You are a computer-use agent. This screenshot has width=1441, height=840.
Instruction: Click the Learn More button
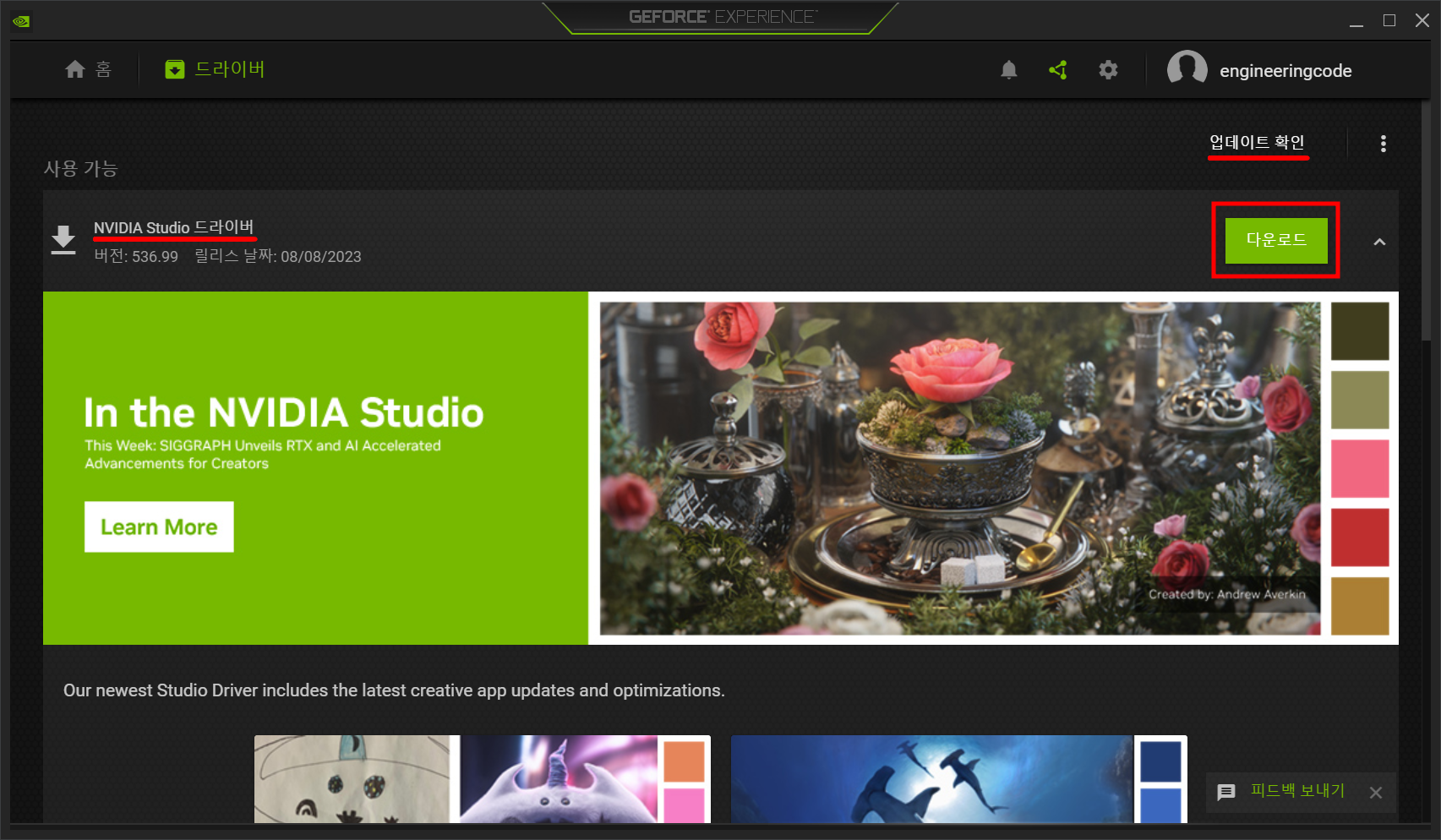[159, 526]
